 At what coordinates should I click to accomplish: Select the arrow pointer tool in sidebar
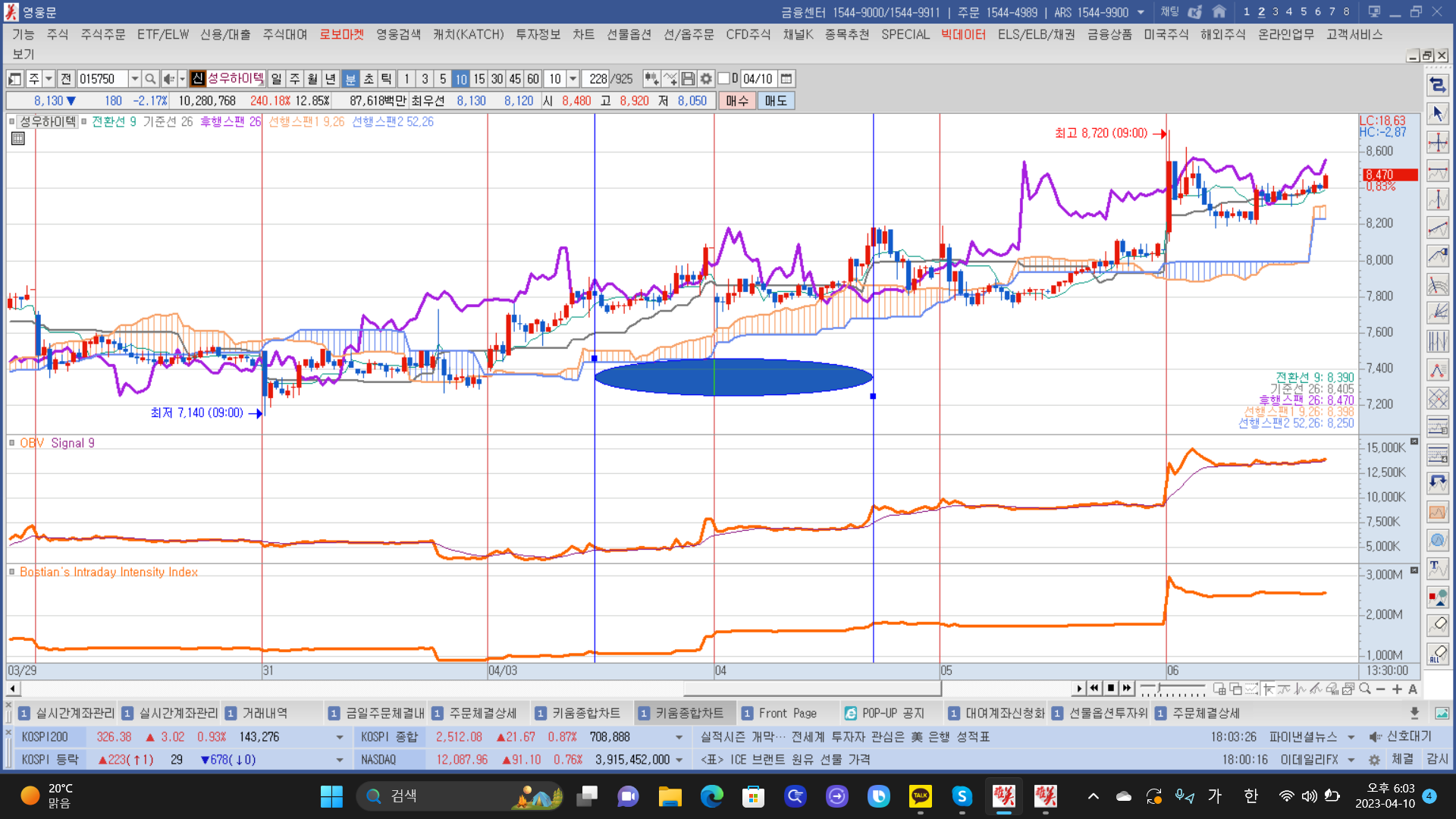pyautogui.click(x=1437, y=114)
